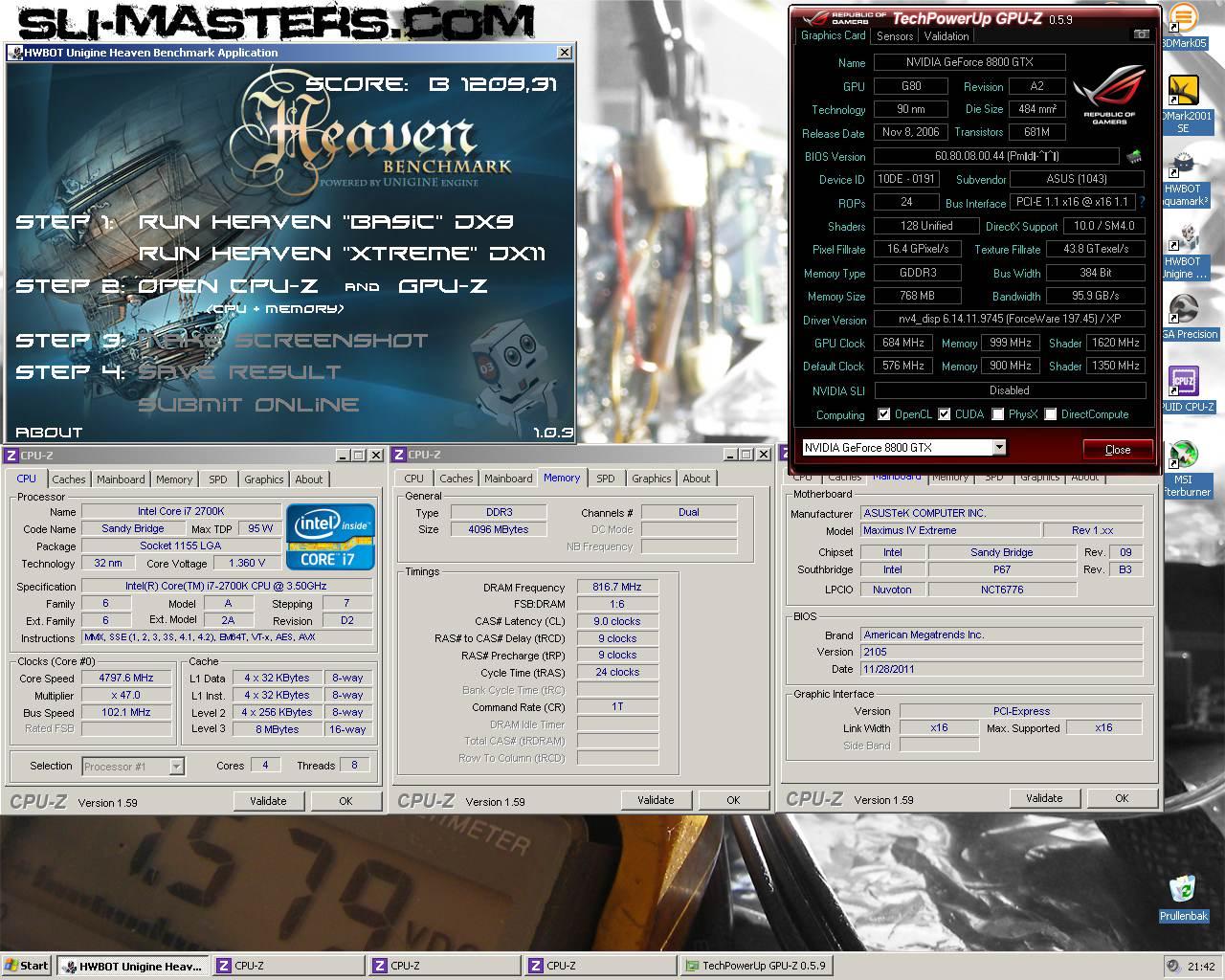Open the 3DMark05 desktop shortcut
1225x980 pixels.
[x=1185, y=26]
